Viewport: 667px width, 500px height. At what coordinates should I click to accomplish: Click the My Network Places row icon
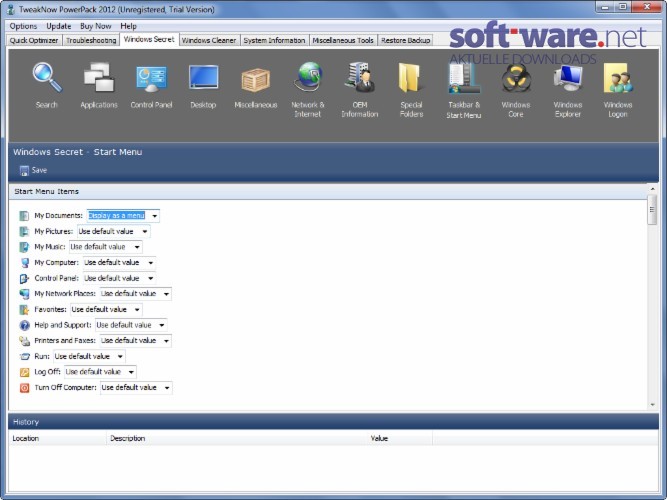[x=24, y=294]
